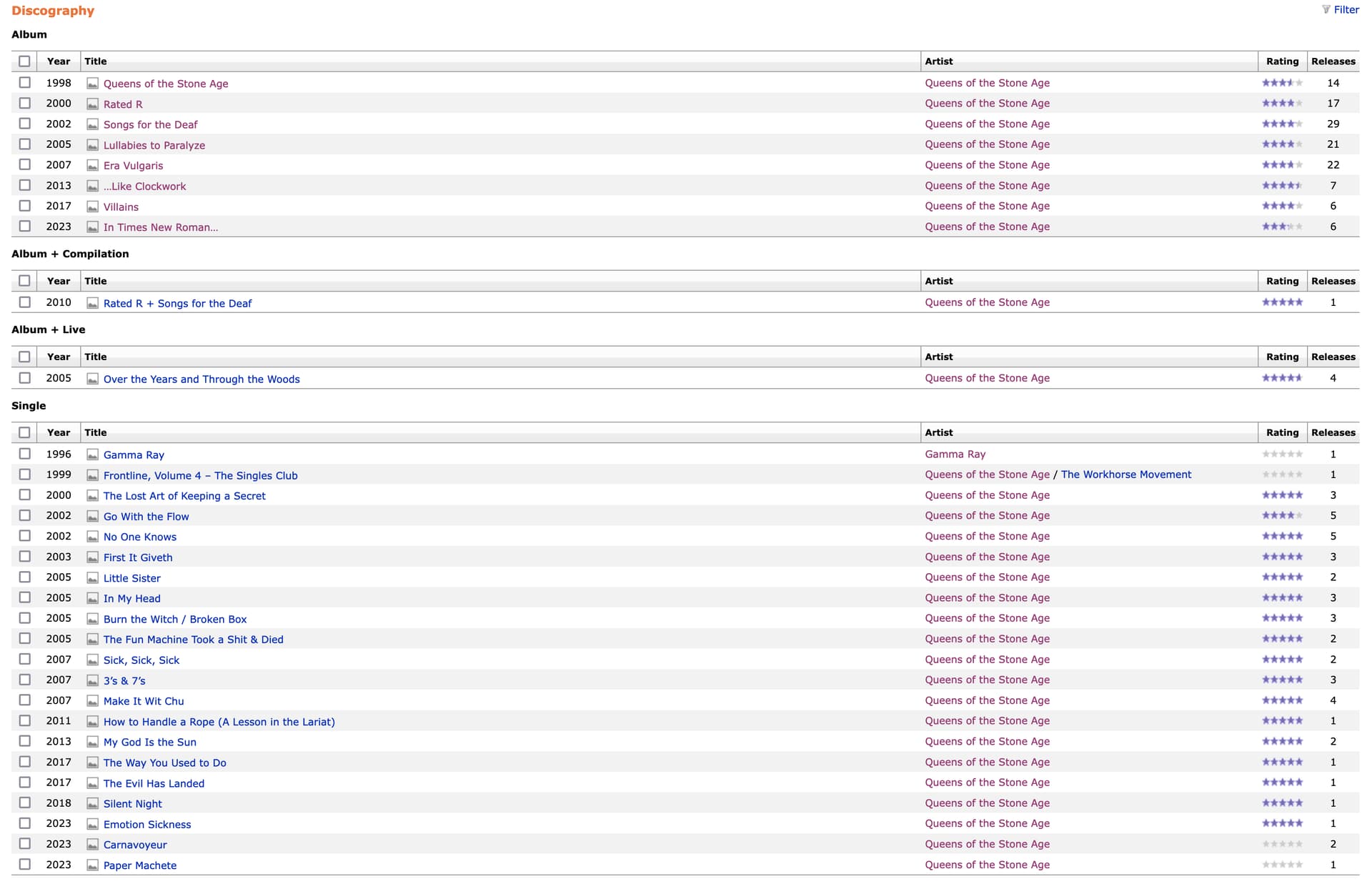Click cover art icon beside Era Vulgaris
The height and width of the screenshot is (884, 1372).
[x=92, y=166]
